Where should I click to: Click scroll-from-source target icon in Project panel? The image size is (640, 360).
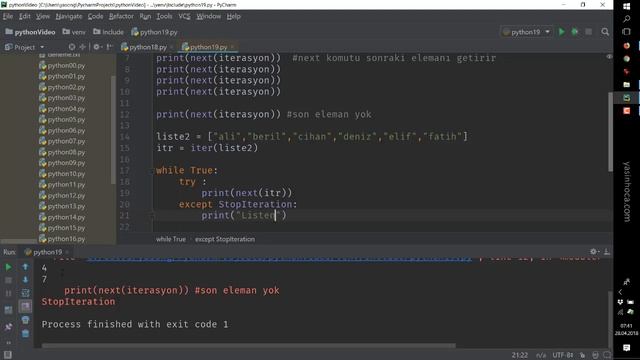pos(72,47)
